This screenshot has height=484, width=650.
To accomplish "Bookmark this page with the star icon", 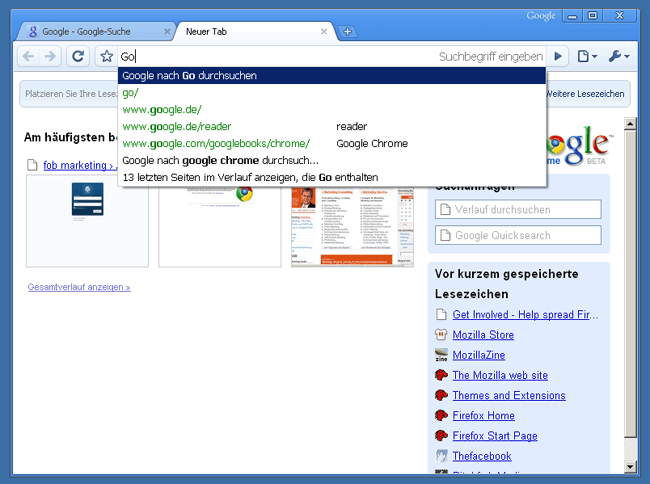I will [107, 56].
